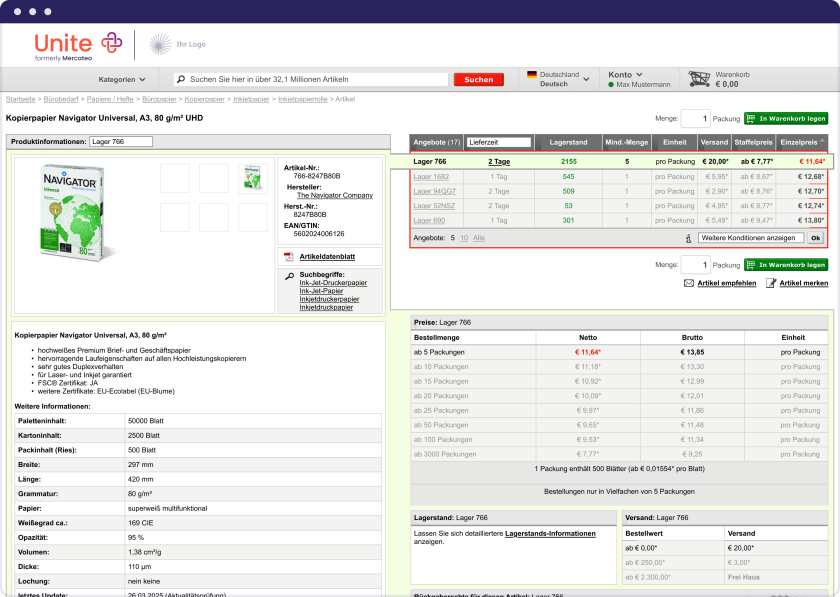Click the In Warenkorb legen button below the offers table
The width and height of the screenshot is (840, 597).
786,265
